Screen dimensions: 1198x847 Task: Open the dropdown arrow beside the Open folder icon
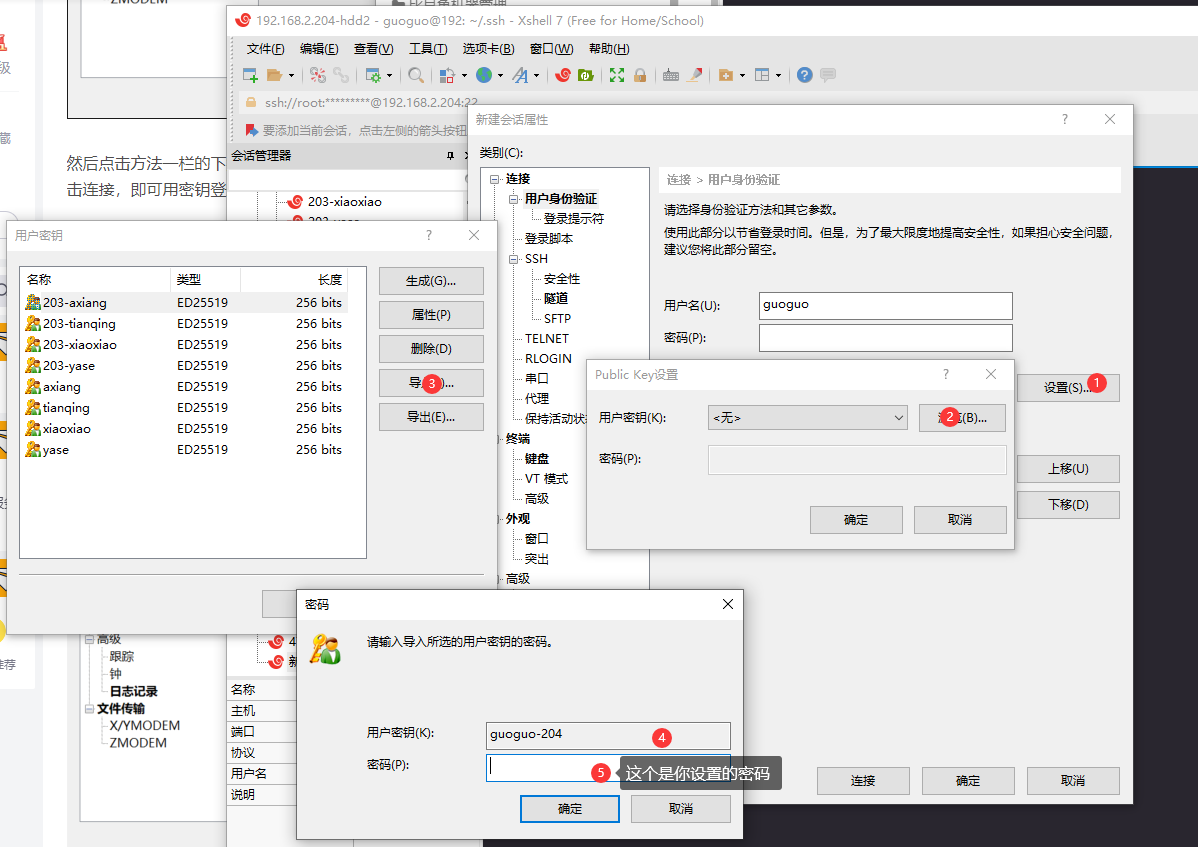[291, 76]
